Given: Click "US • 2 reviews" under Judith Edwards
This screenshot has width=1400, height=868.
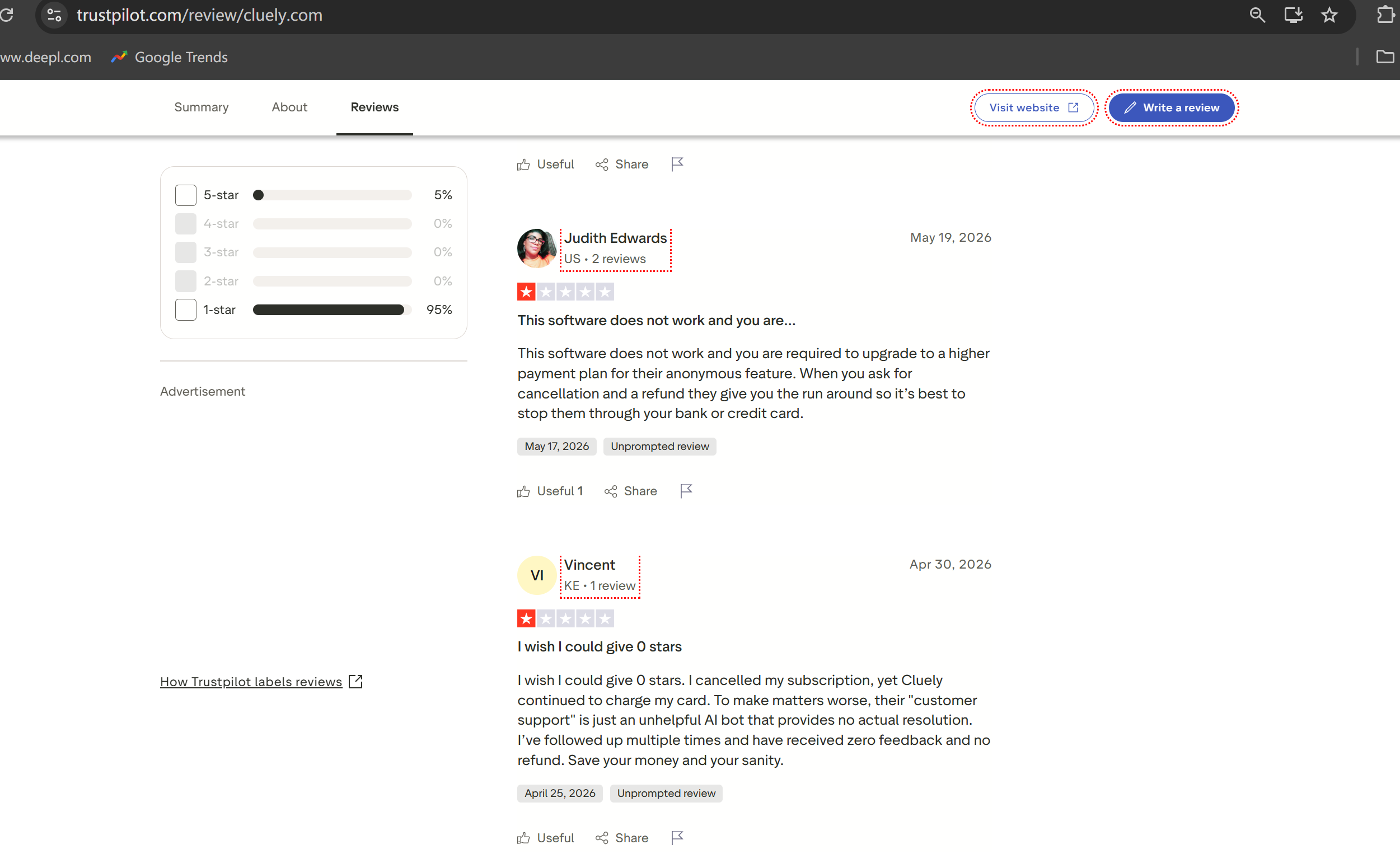Looking at the screenshot, I should pyautogui.click(x=605, y=259).
